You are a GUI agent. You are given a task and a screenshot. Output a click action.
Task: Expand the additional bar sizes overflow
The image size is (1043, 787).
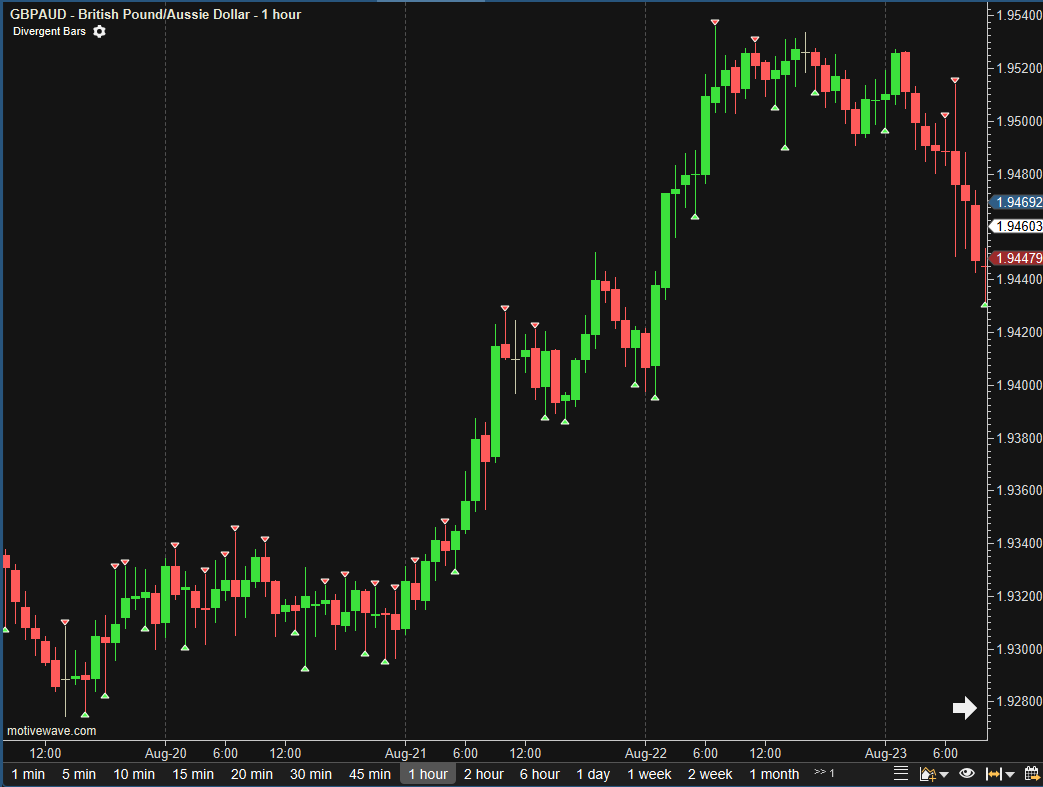tap(824, 773)
